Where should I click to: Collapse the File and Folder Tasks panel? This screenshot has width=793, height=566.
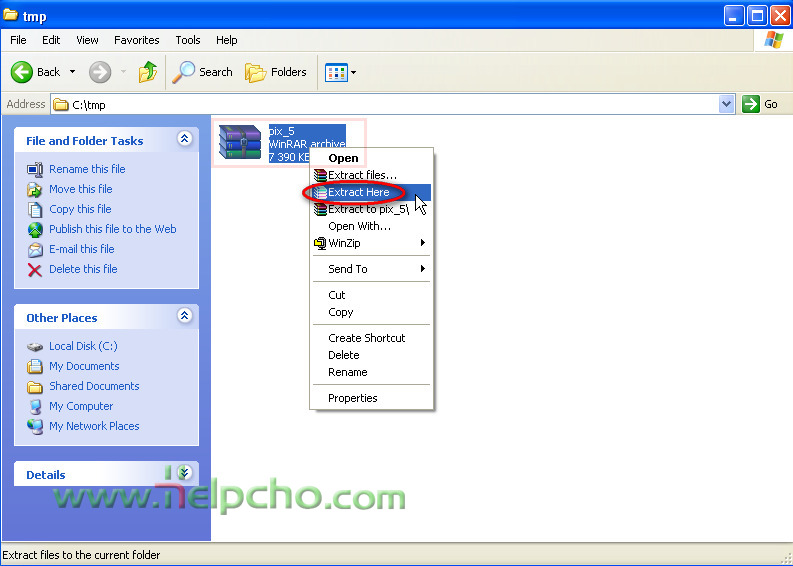point(185,139)
